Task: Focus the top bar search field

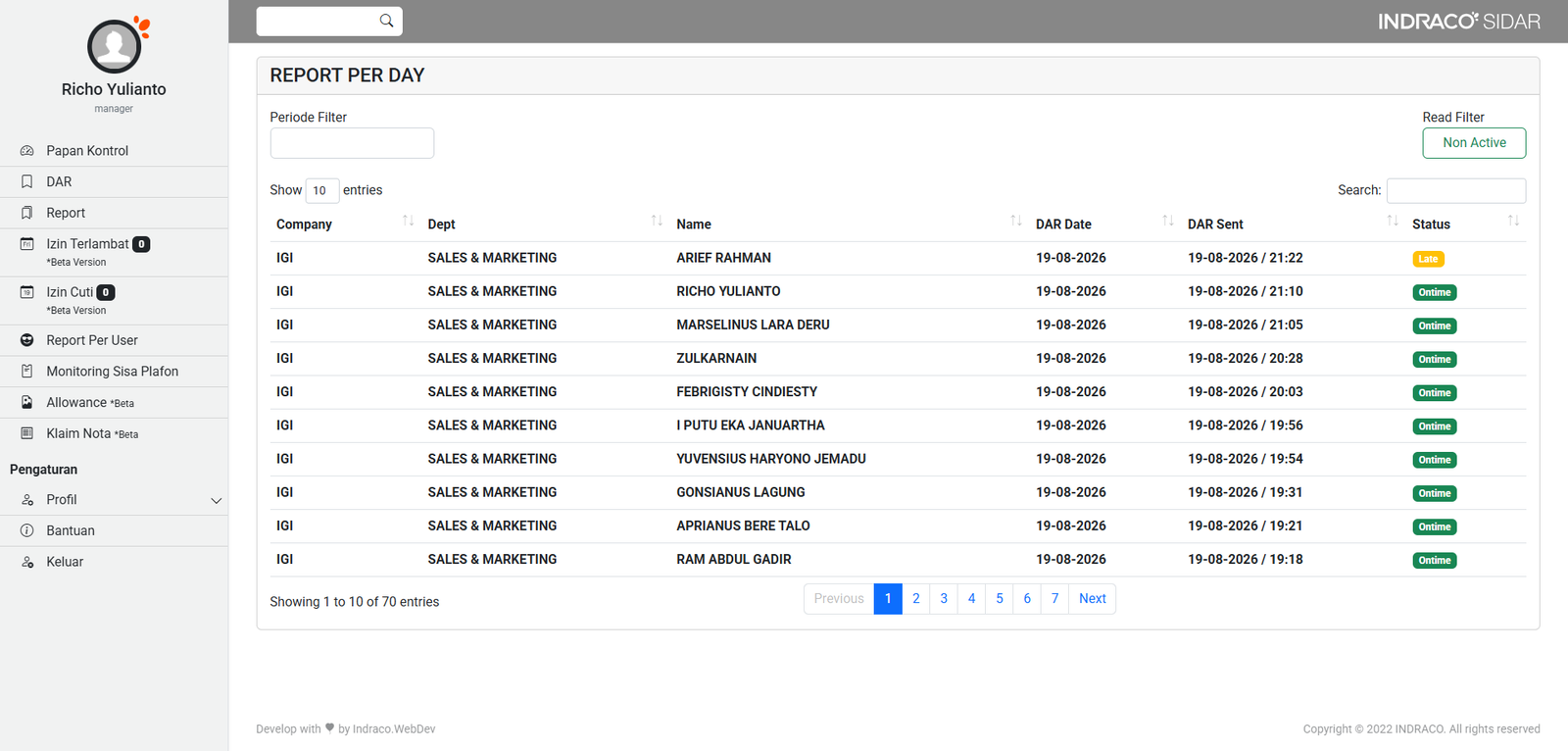Action: (x=318, y=21)
